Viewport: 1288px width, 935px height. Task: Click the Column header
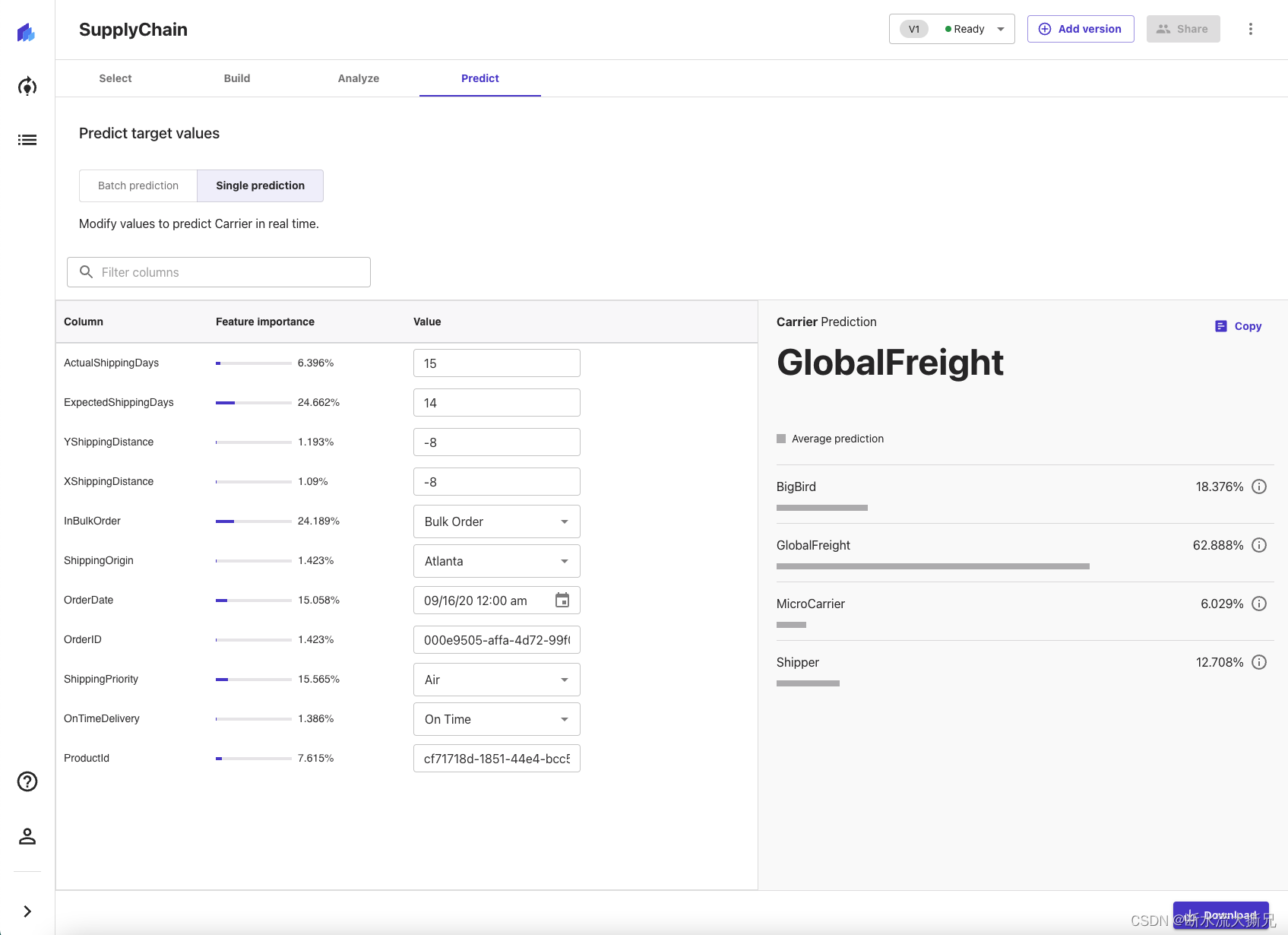[x=84, y=322]
